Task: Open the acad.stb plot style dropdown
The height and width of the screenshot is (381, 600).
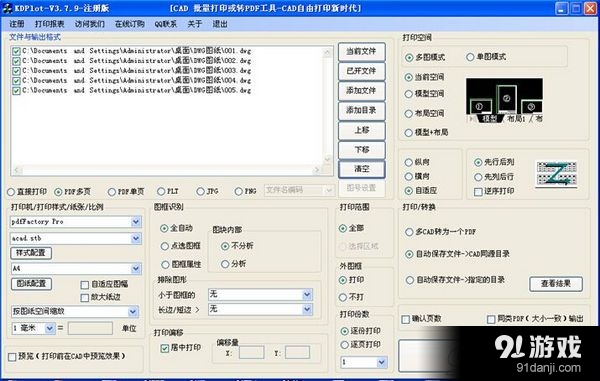Action: pos(136,239)
